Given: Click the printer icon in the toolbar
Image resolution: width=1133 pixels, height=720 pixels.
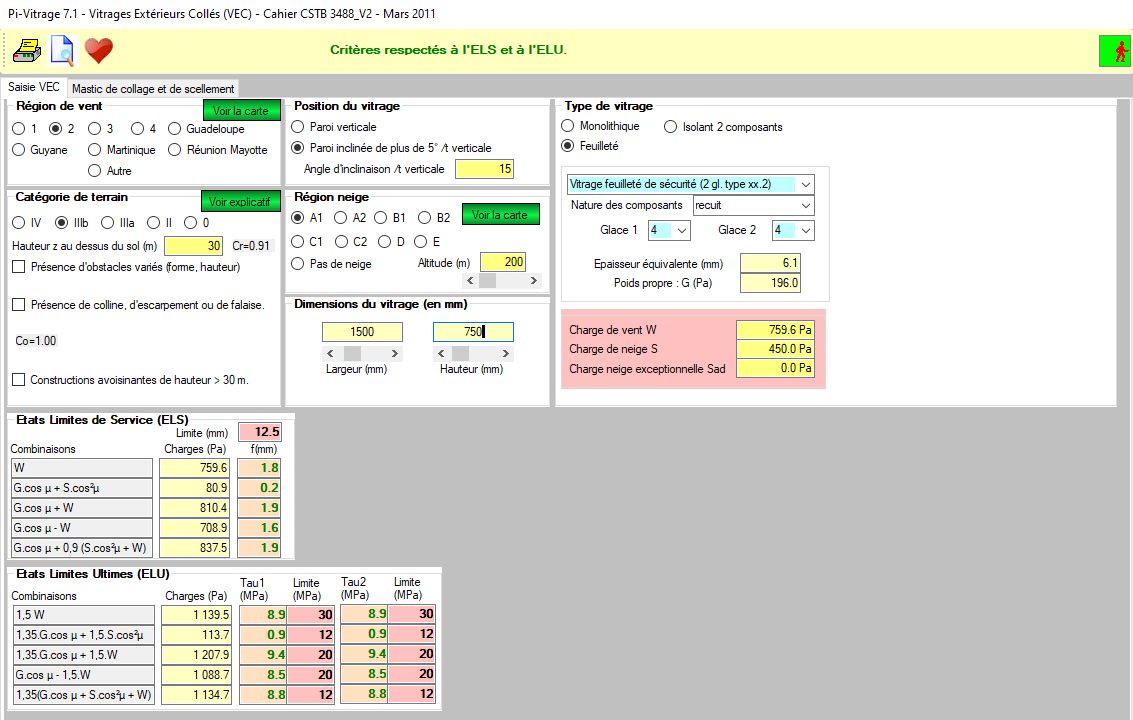Looking at the screenshot, I should click(27, 49).
